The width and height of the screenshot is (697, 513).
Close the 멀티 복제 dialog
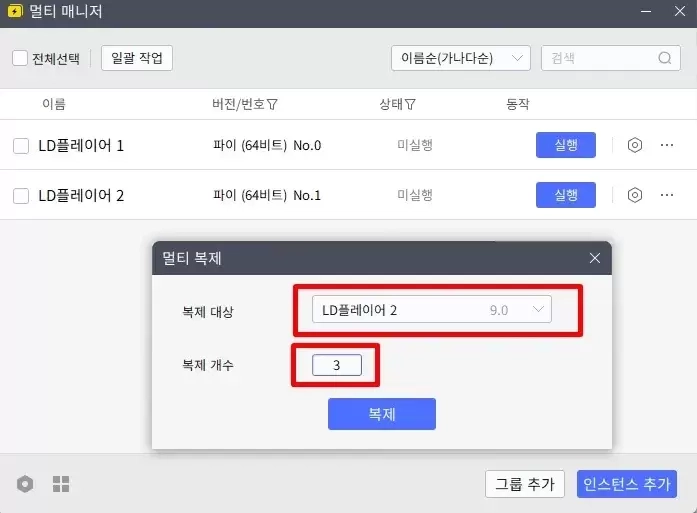(594, 258)
